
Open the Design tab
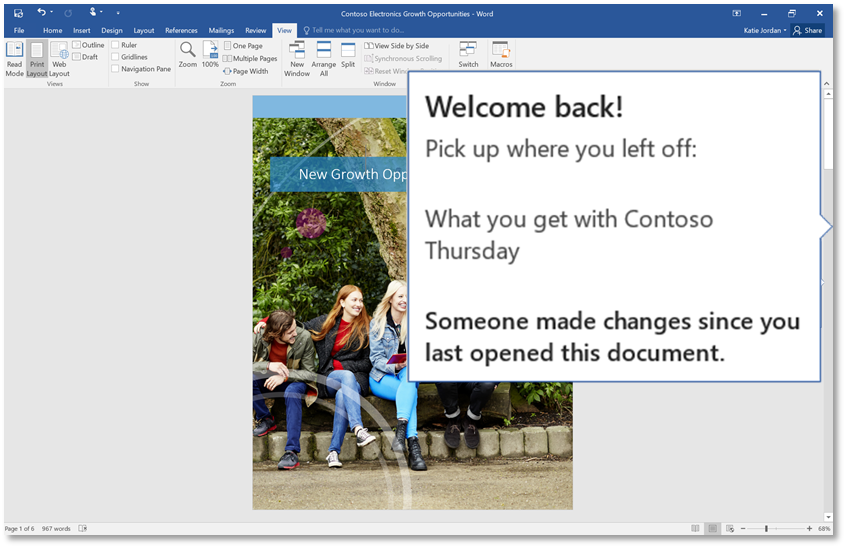tap(112, 30)
